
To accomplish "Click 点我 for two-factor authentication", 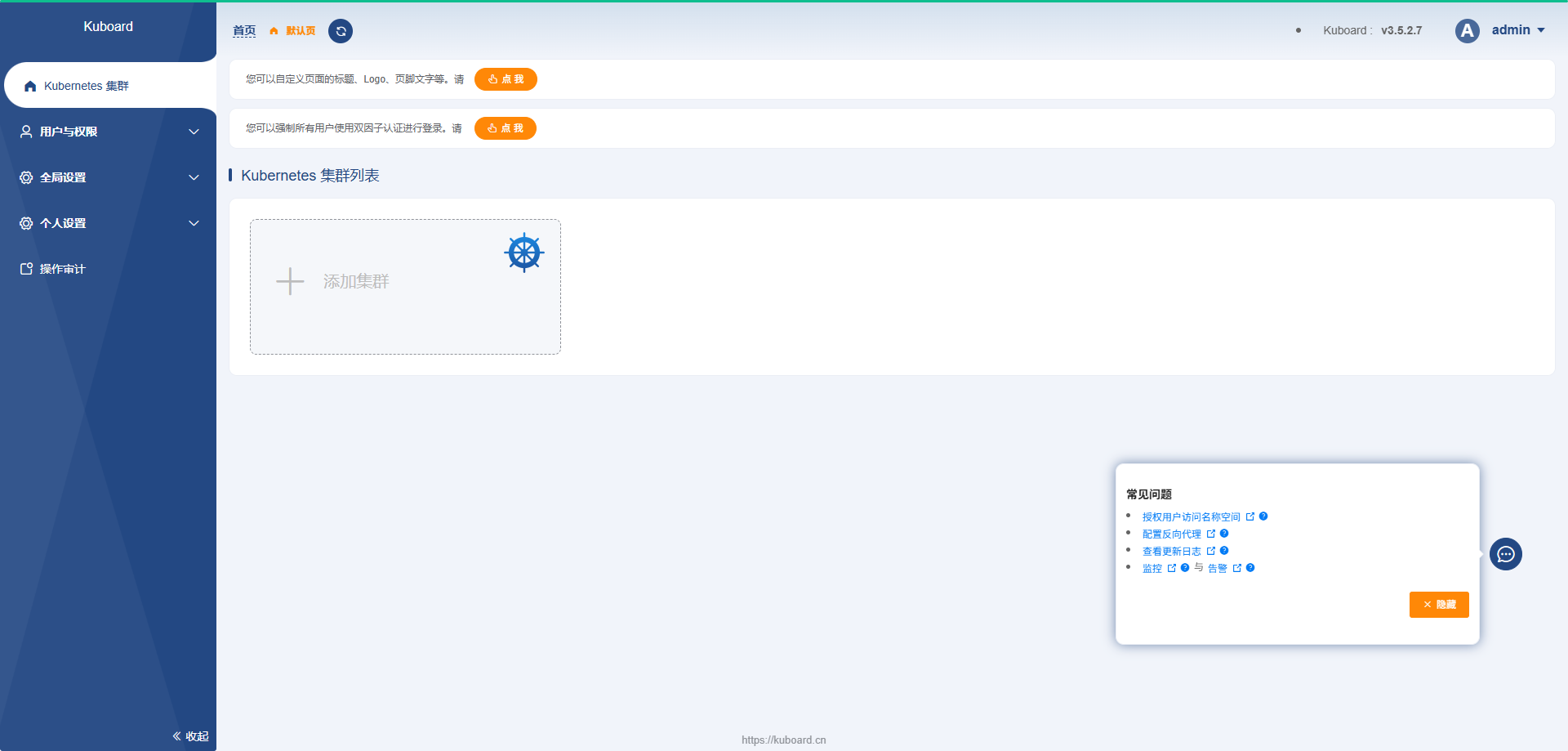I will 506,128.
